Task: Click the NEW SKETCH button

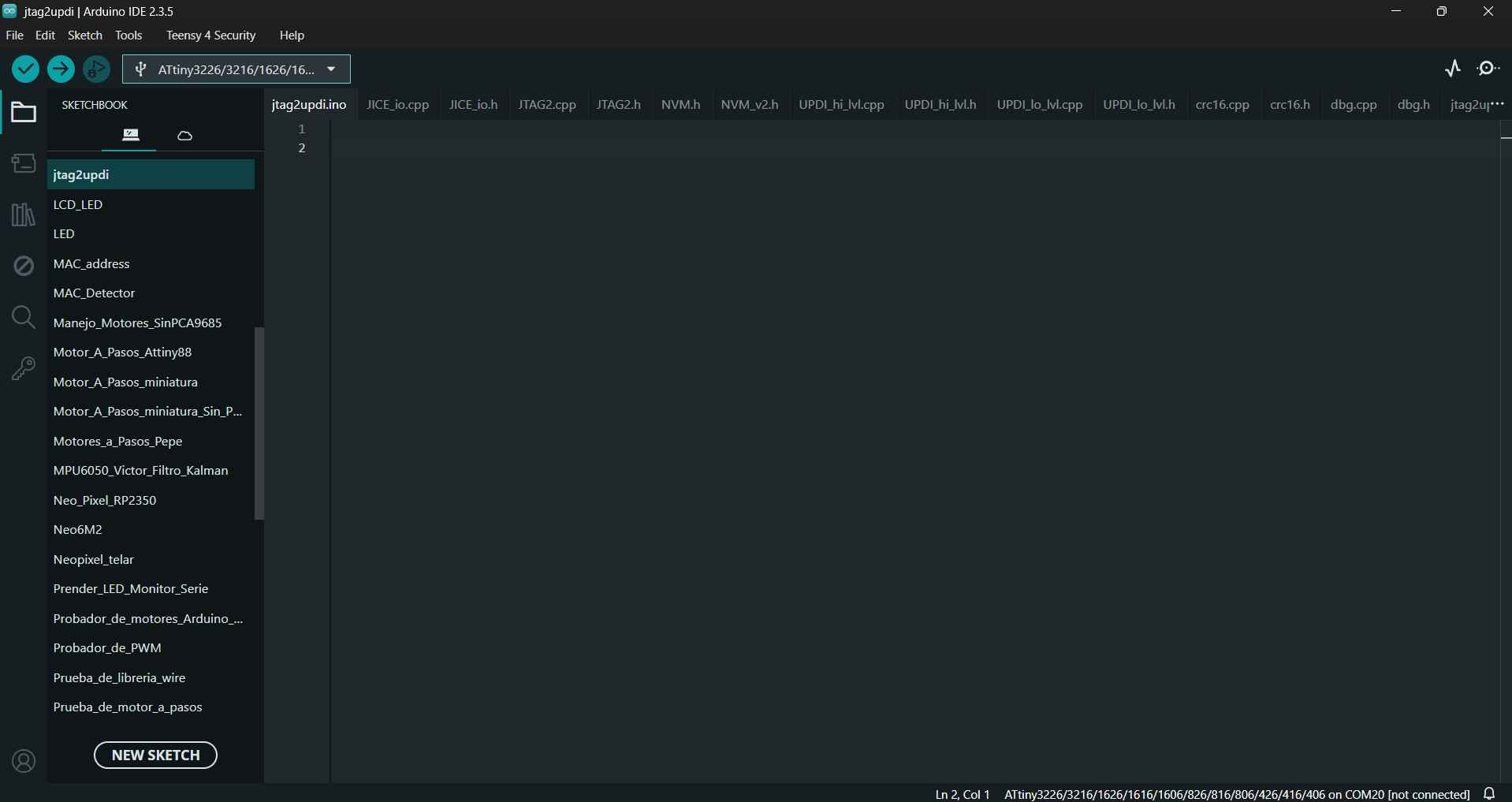Action: (155, 755)
